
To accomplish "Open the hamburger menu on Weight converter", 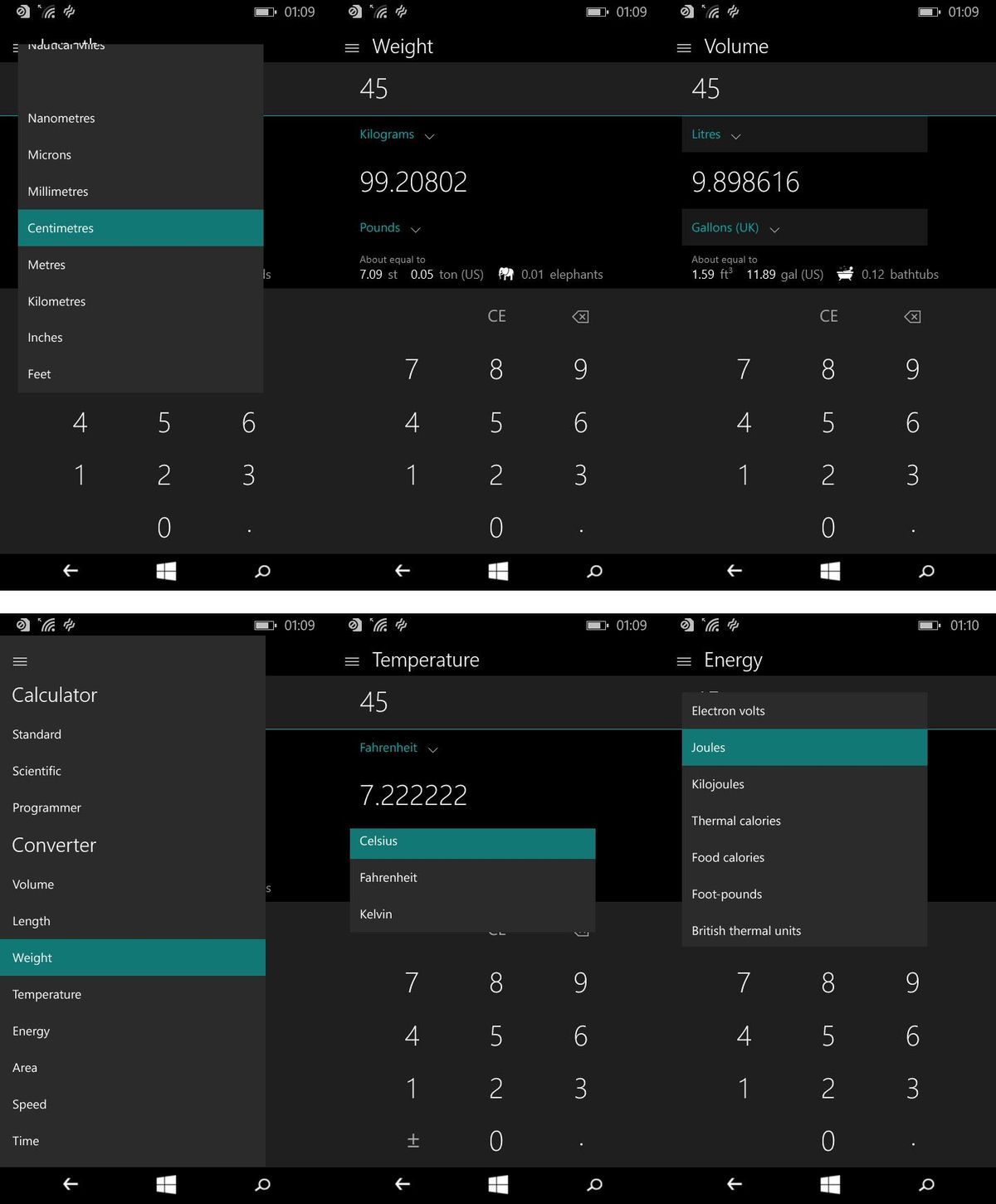I will point(352,47).
